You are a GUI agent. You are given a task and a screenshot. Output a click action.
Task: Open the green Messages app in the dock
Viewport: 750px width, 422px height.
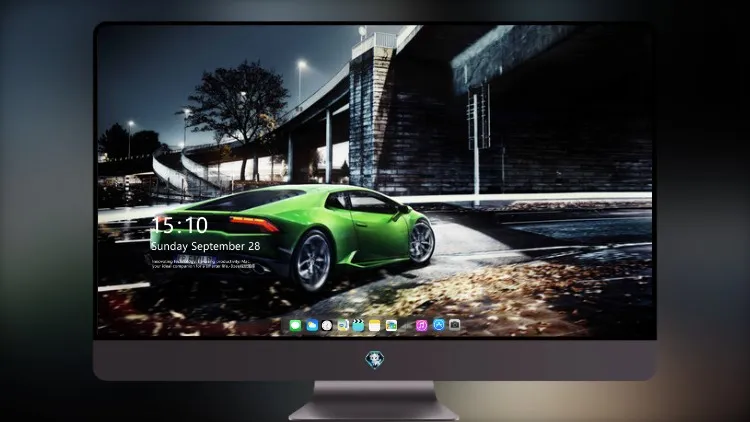(x=295, y=326)
